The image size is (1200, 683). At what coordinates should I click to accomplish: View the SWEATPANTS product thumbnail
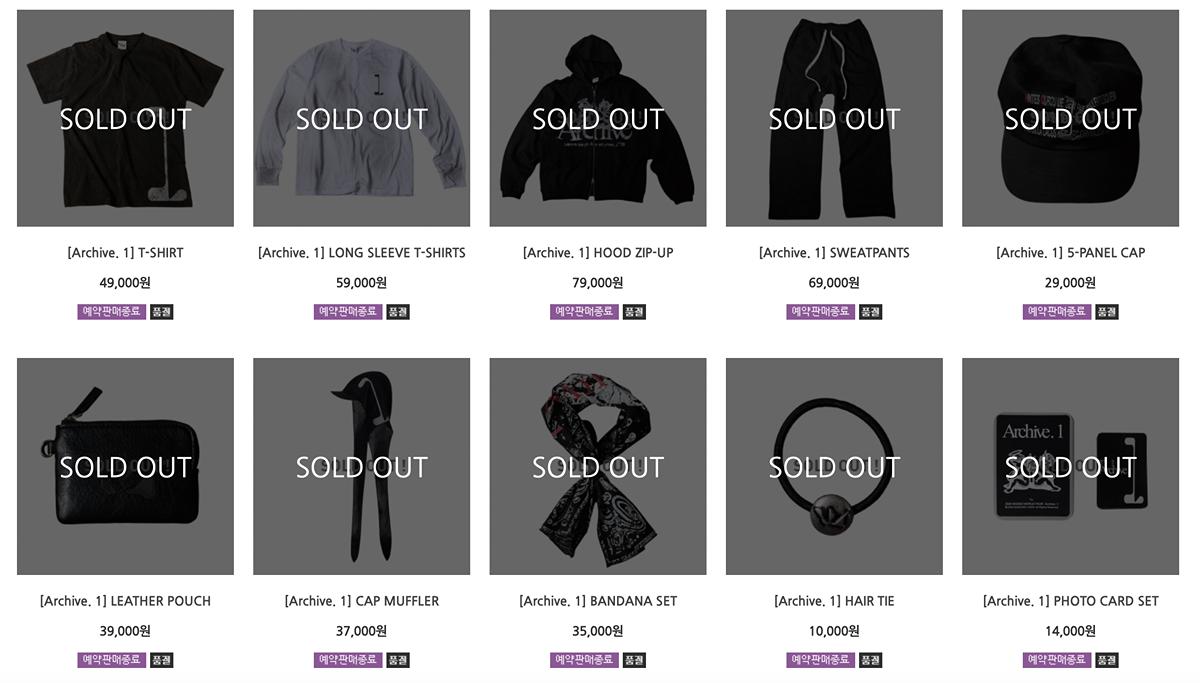pyautogui.click(x=834, y=118)
